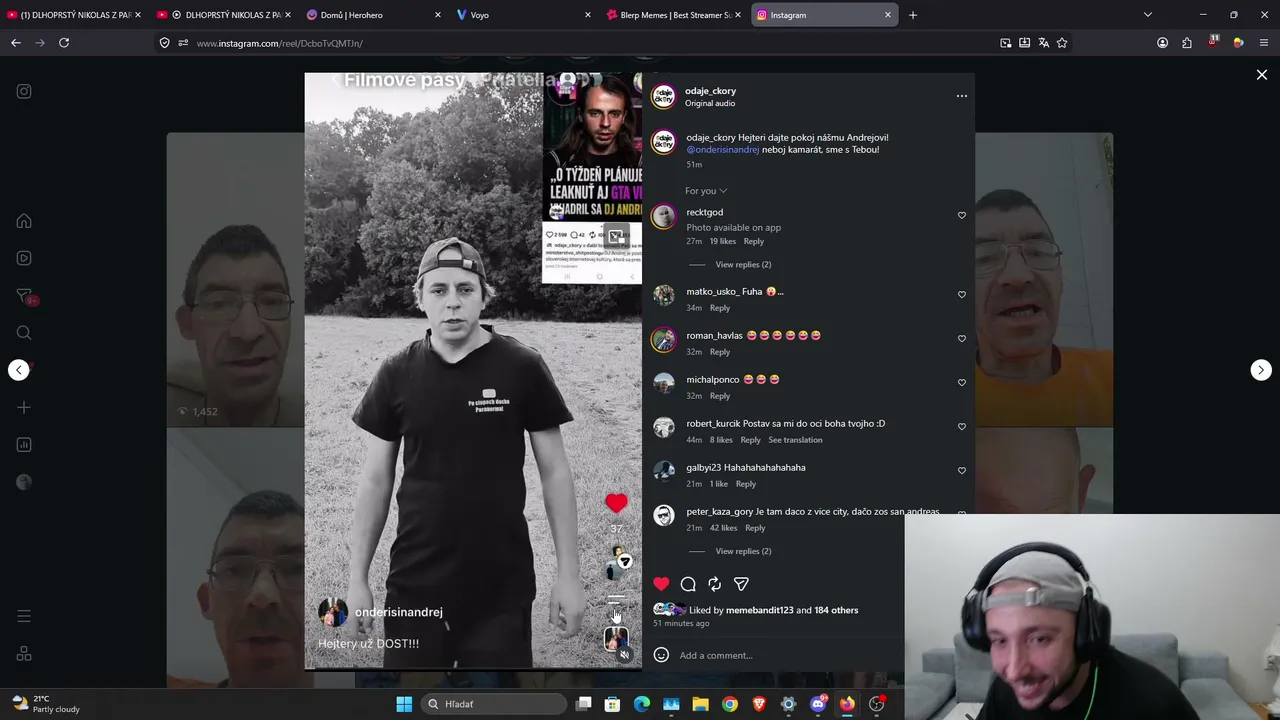Screen dimensions: 1280x720
Task: Reload the page
Action: (x=64, y=43)
